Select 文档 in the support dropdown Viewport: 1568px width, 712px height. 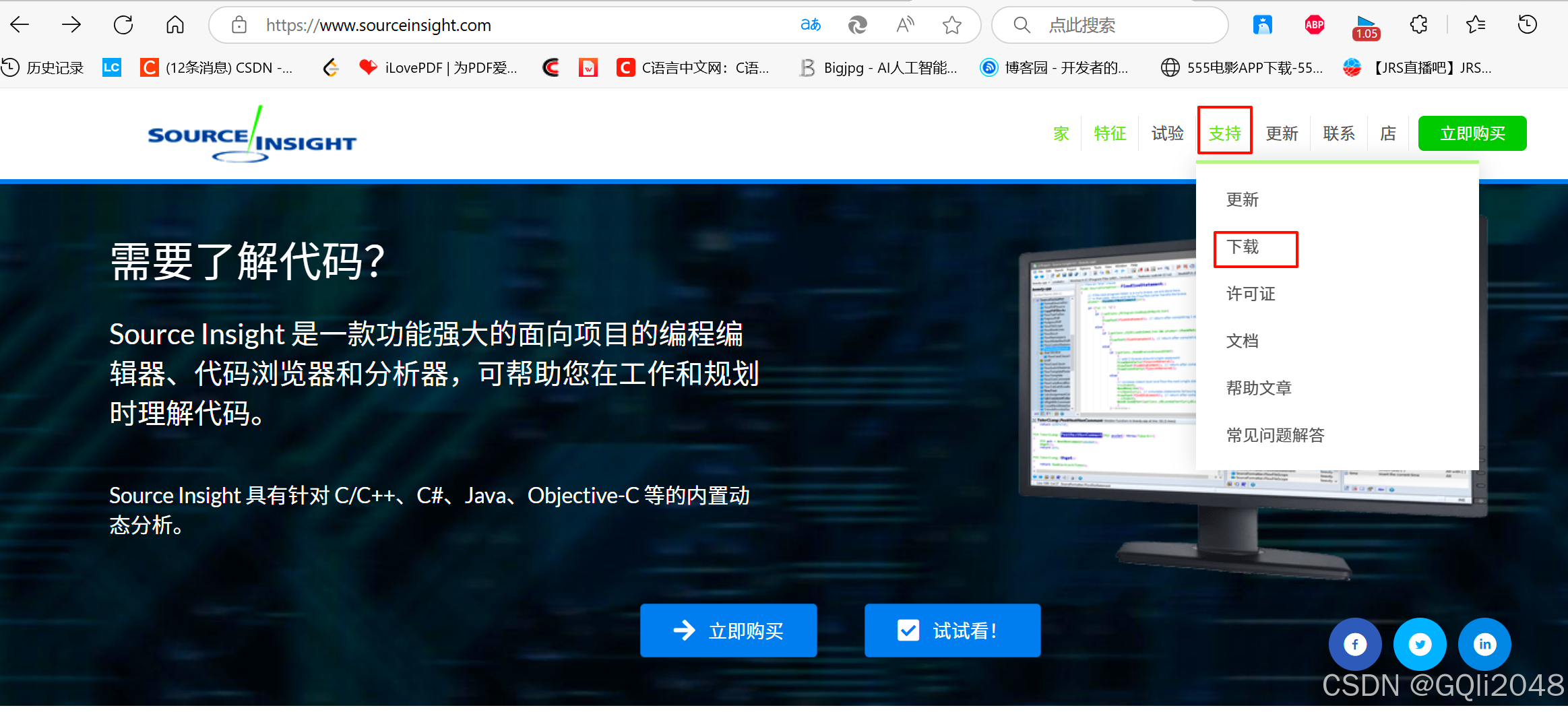click(x=1242, y=341)
